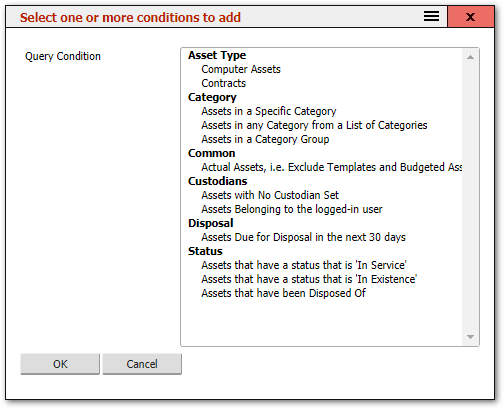Pick 'Assets in a Category Group'
This screenshot has width=504, height=409.
pyautogui.click(x=265, y=139)
